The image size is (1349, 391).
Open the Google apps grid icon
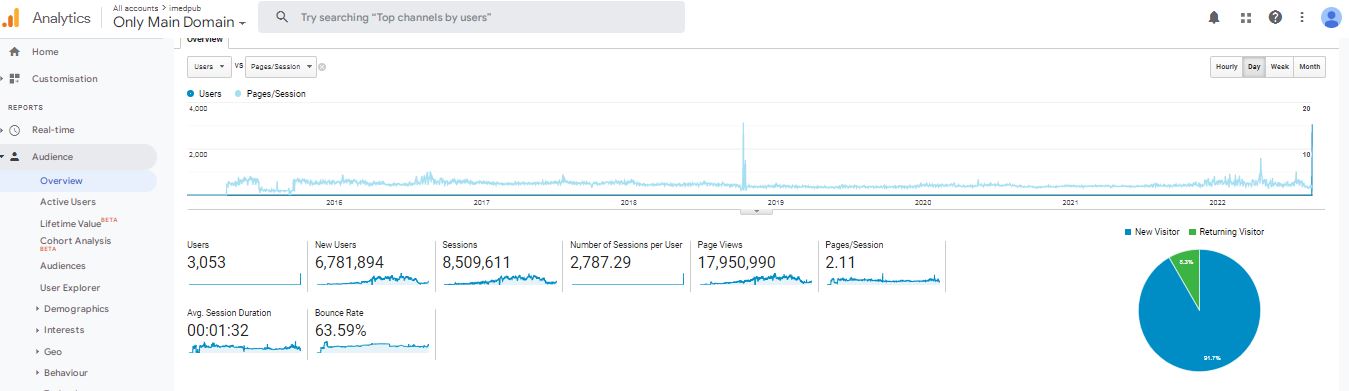(1245, 17)
